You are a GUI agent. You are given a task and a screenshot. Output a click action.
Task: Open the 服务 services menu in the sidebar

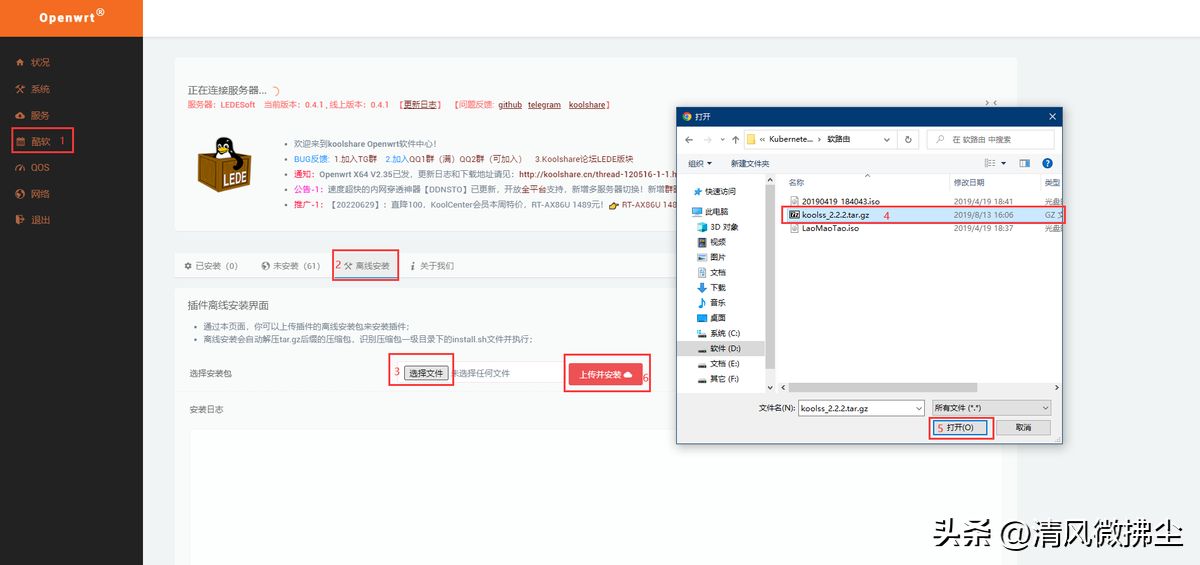pos(32,115)
